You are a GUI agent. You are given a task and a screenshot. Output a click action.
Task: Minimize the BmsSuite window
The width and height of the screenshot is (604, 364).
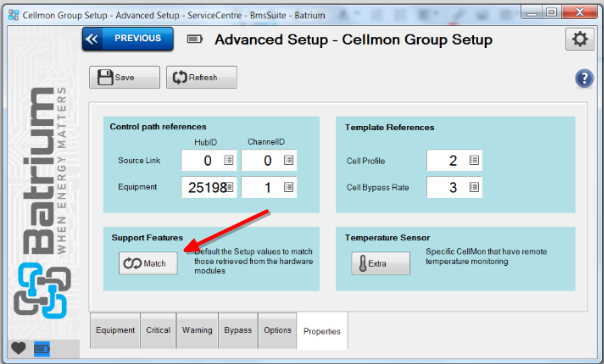tap(532, 13)
